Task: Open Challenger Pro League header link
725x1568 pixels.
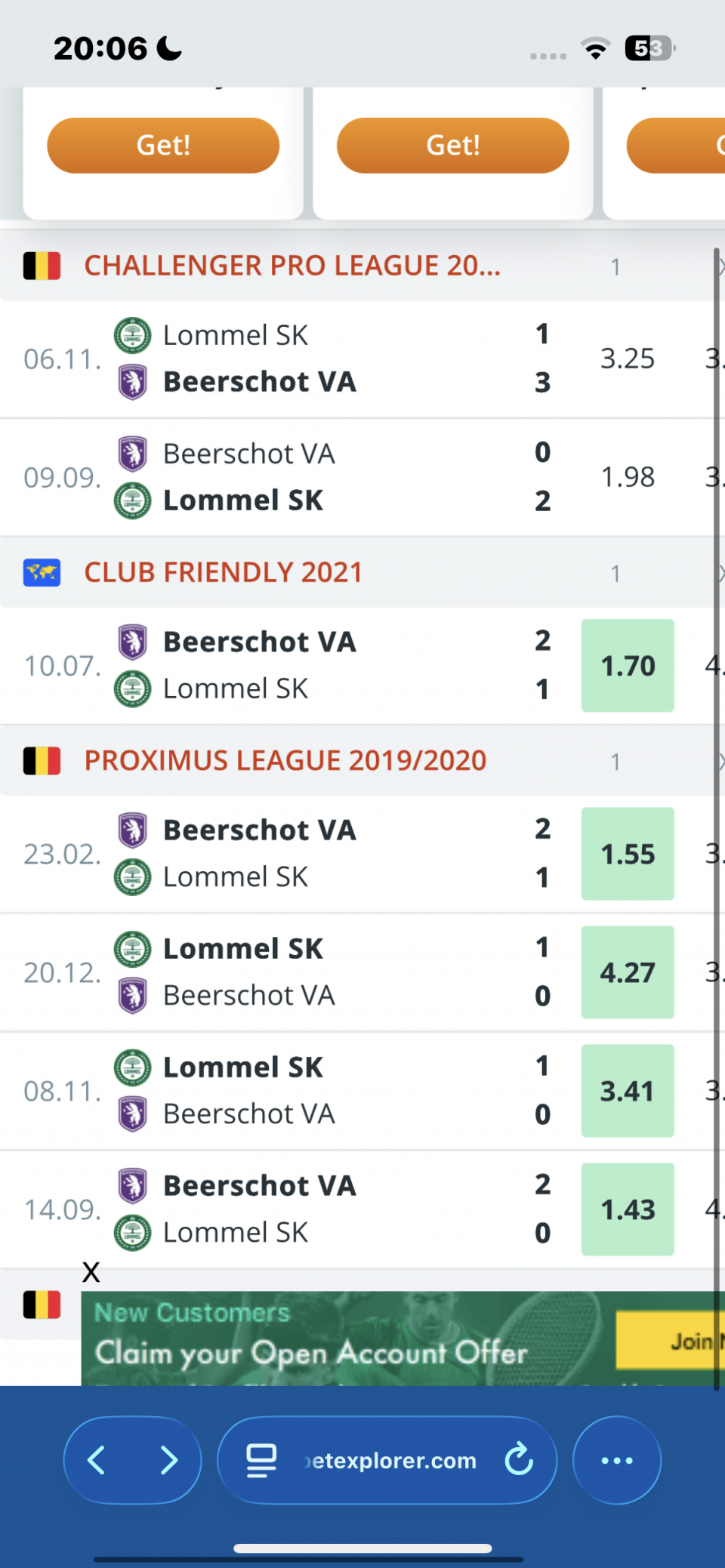Action: pyautogui.click(x=292, y=266)
